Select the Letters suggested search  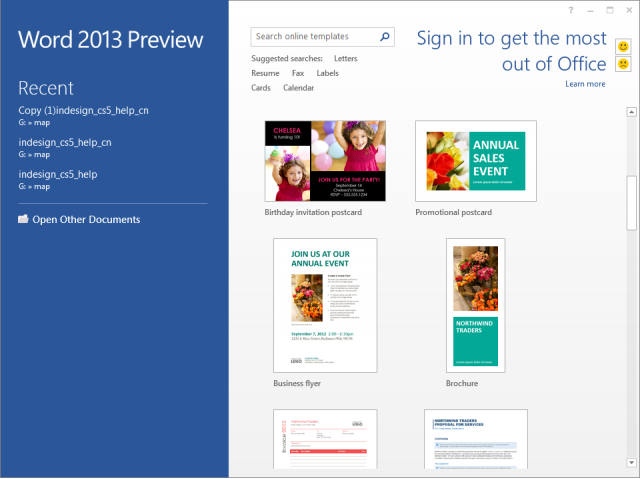345,59
